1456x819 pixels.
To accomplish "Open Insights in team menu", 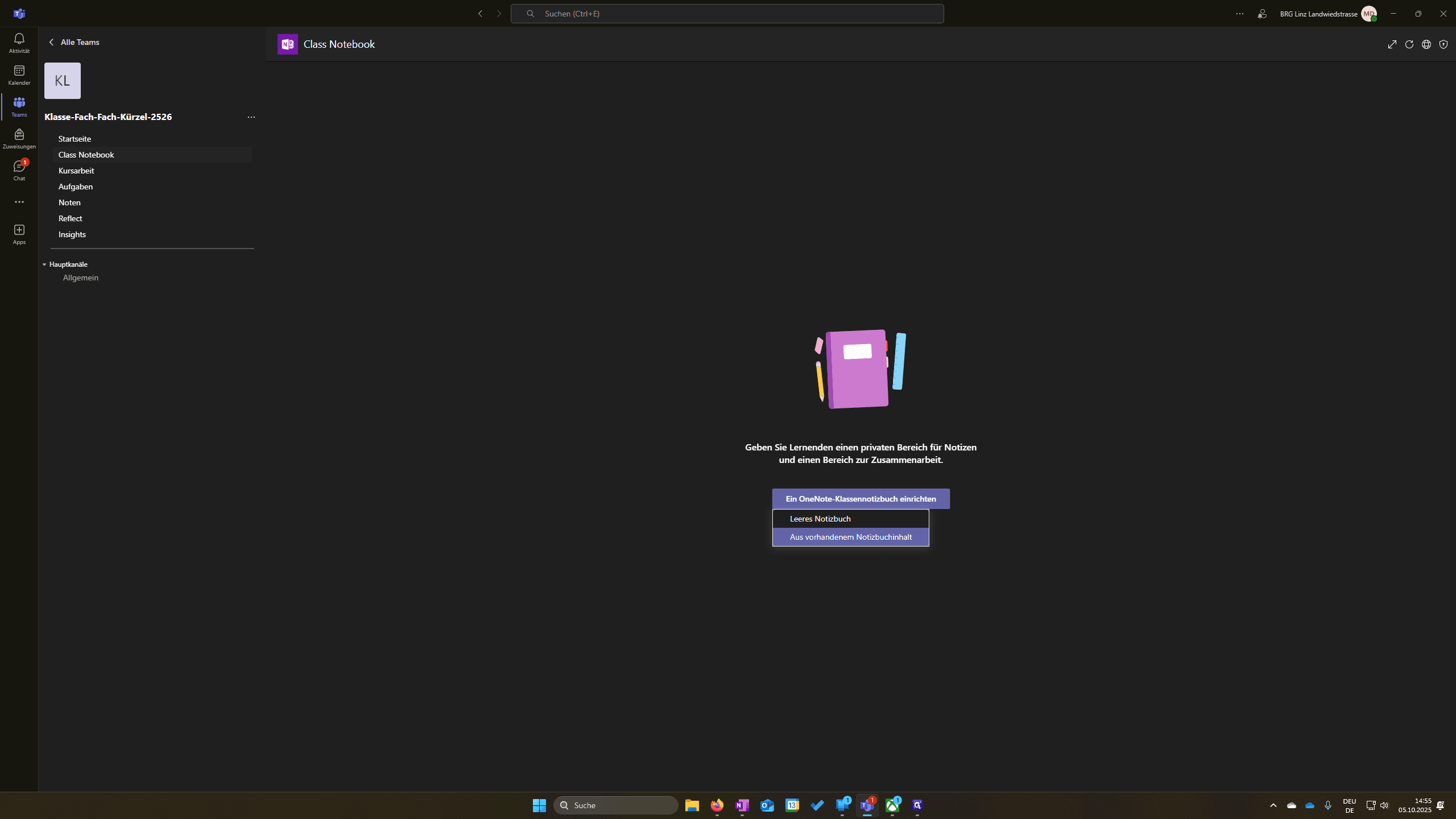I will [x=152, y=234].
